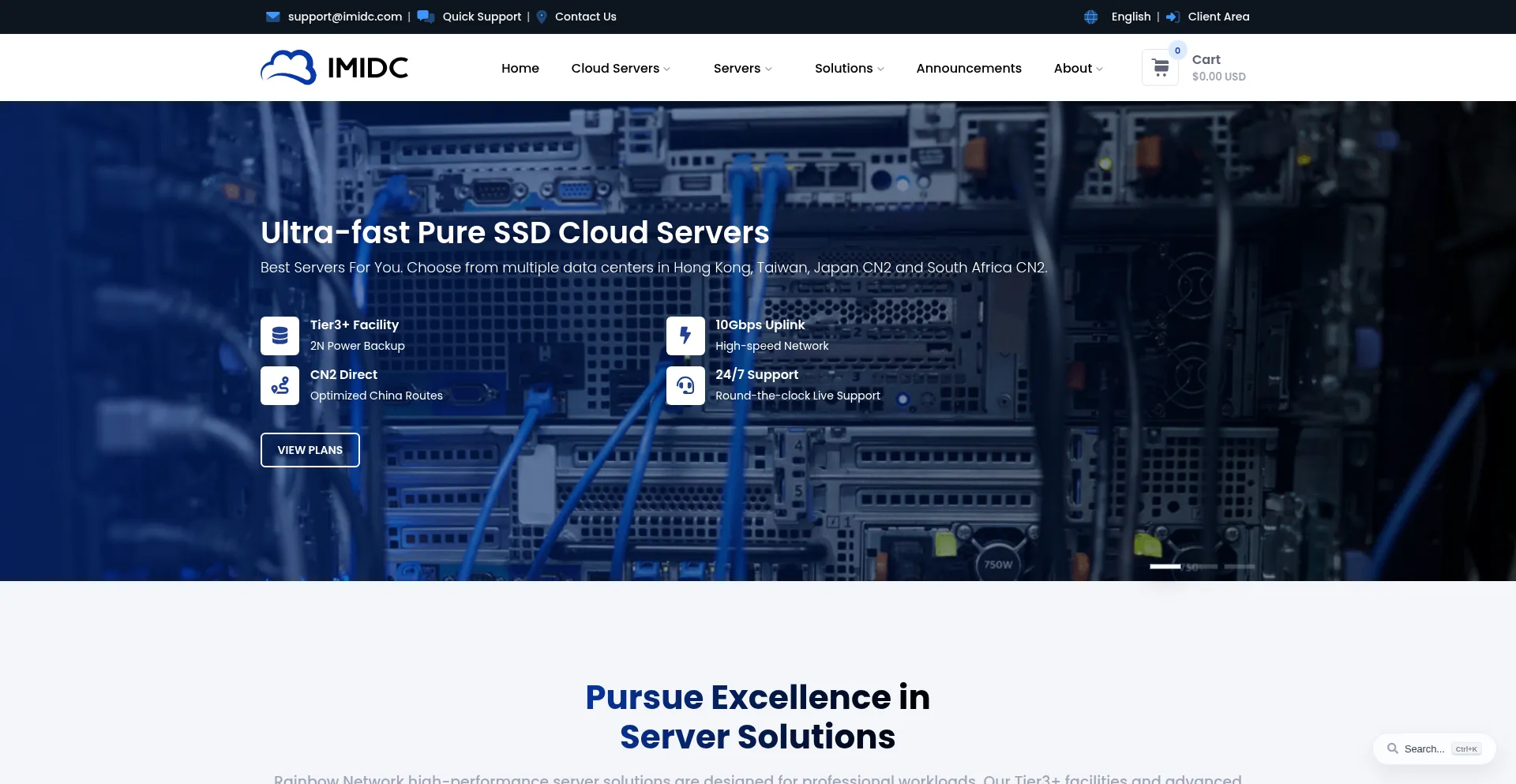Click the email envelope icon in top bar
1516x784 pixels.
[x=273, y=17]
